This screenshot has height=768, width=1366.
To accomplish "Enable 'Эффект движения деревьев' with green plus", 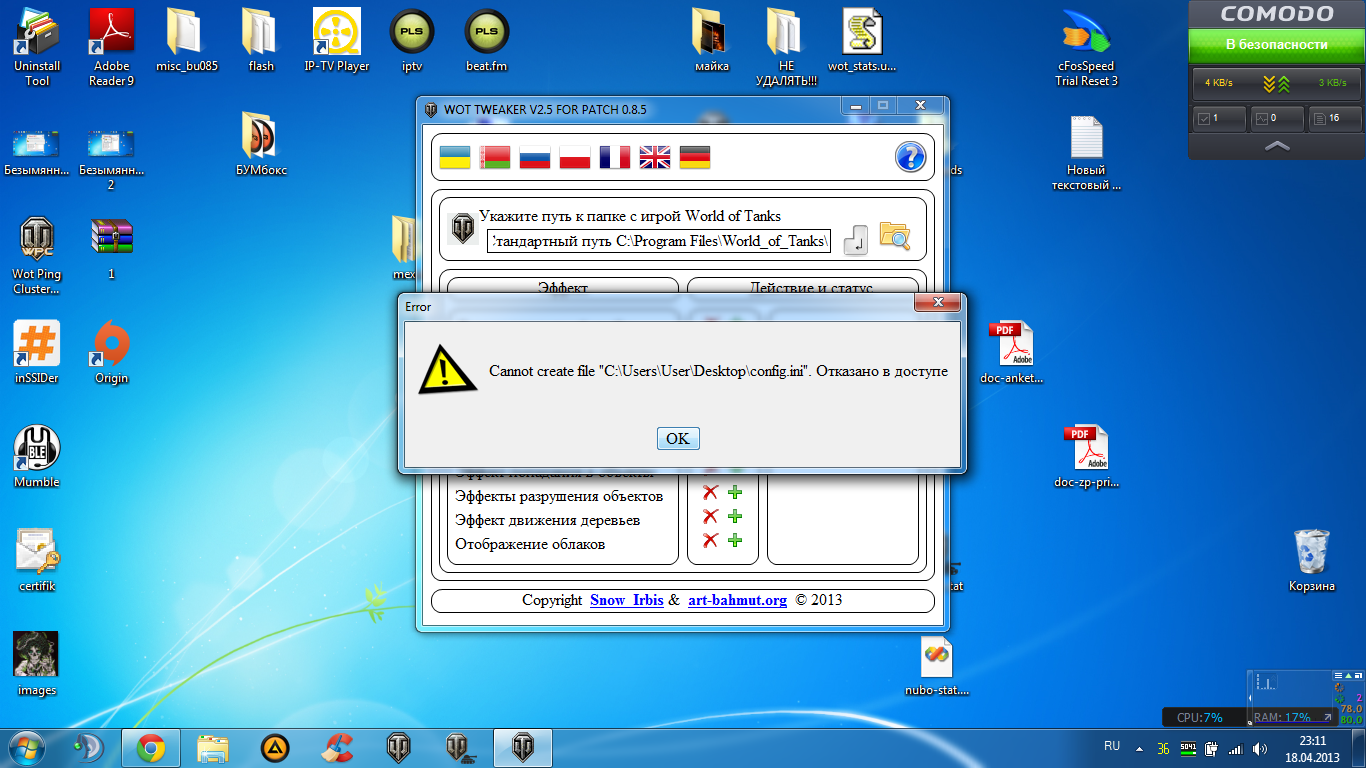I will (x=735, y=516).
